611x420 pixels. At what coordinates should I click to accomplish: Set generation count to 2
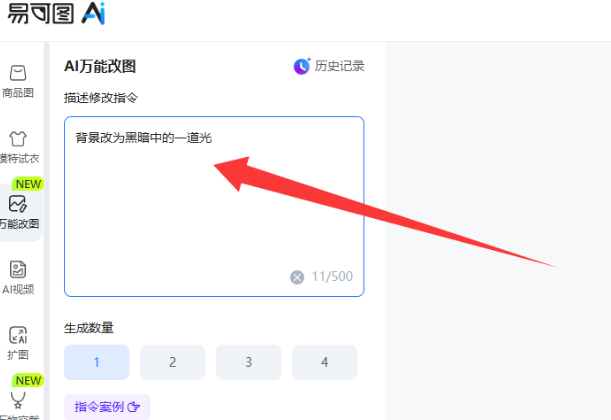point(173,362)
